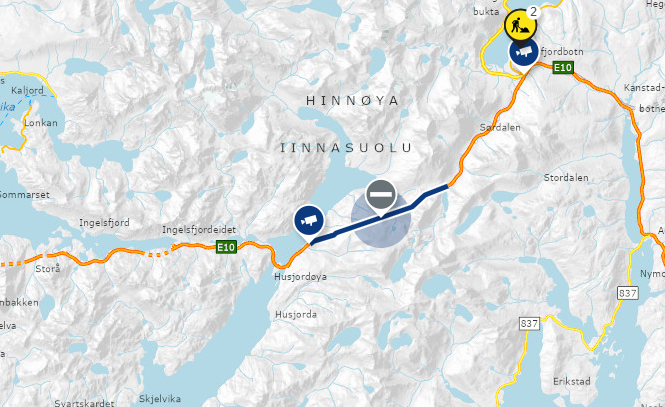665x407 pixels.
Task: Click the 837 road shield above Erikstad
Action: pyautogui.click(x=529, y=324)
